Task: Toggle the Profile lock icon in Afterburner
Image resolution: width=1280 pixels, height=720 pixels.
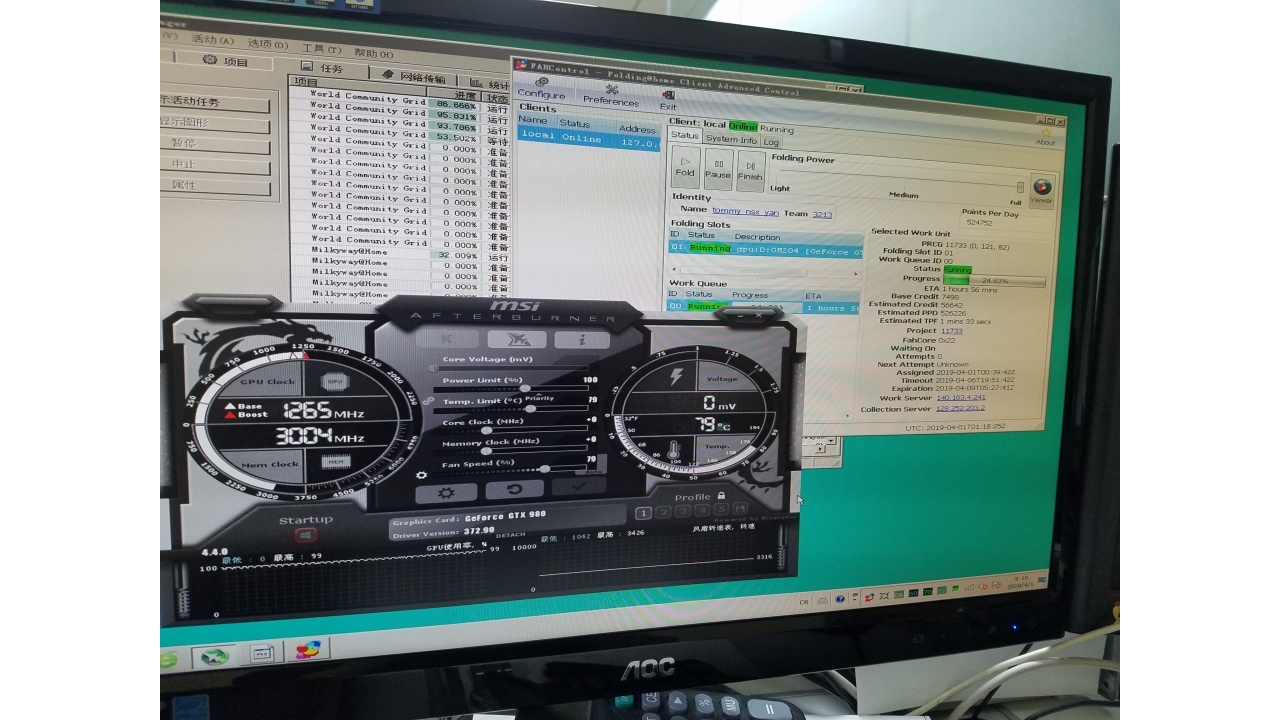Action: click(721, 495)
